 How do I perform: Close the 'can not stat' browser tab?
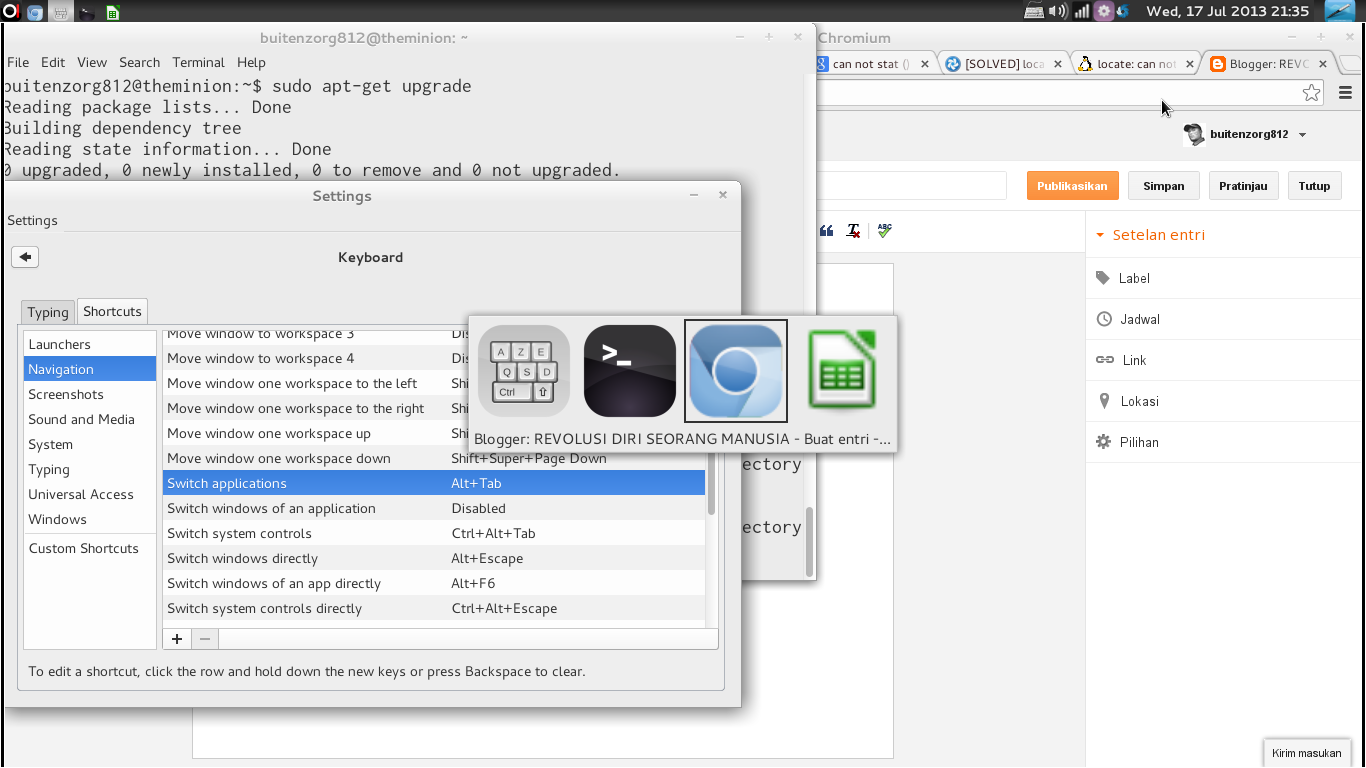pyautogui.click(x=925, y=64)
